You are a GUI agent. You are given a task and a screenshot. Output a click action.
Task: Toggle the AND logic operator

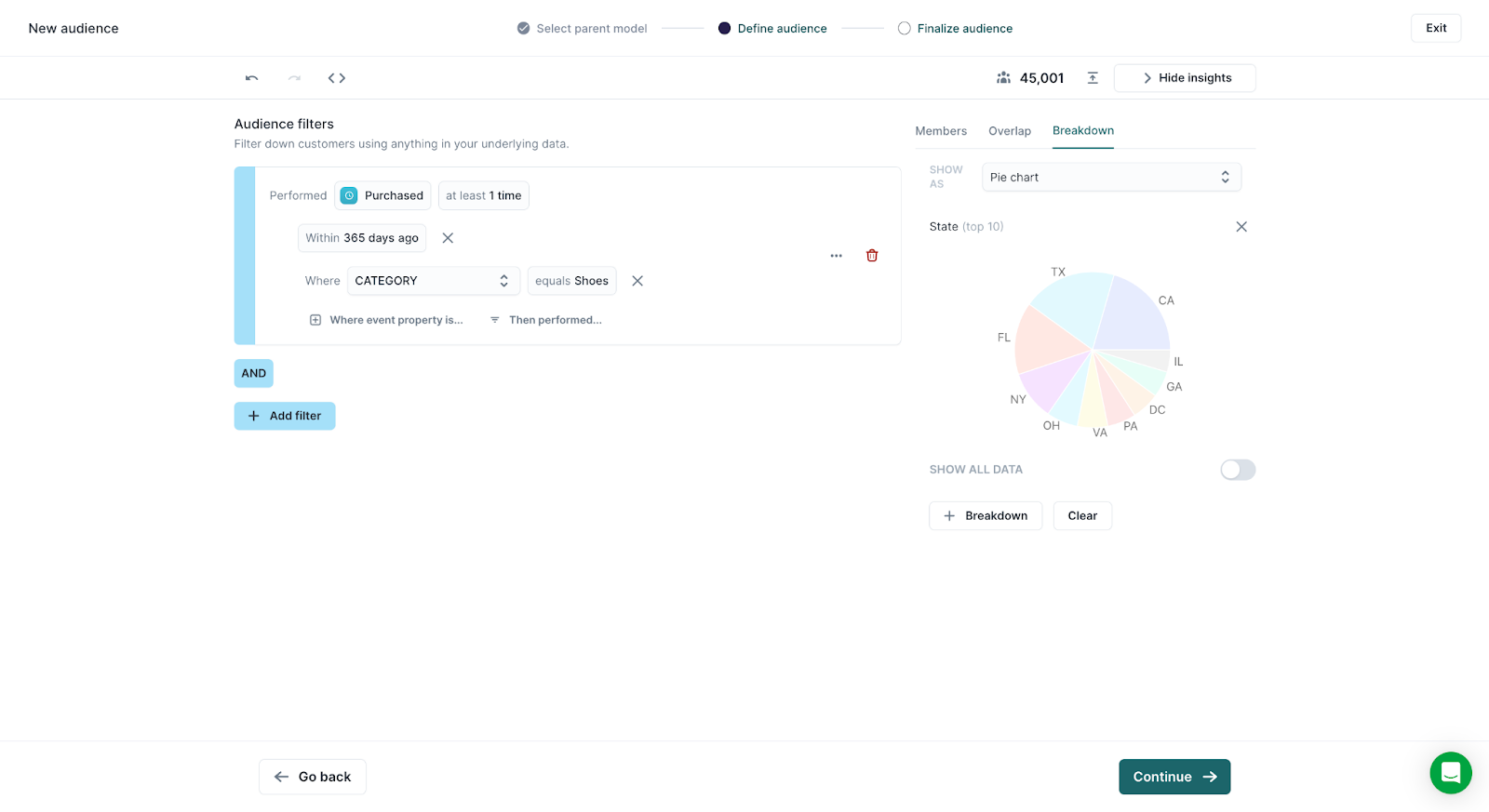[253, 373]
